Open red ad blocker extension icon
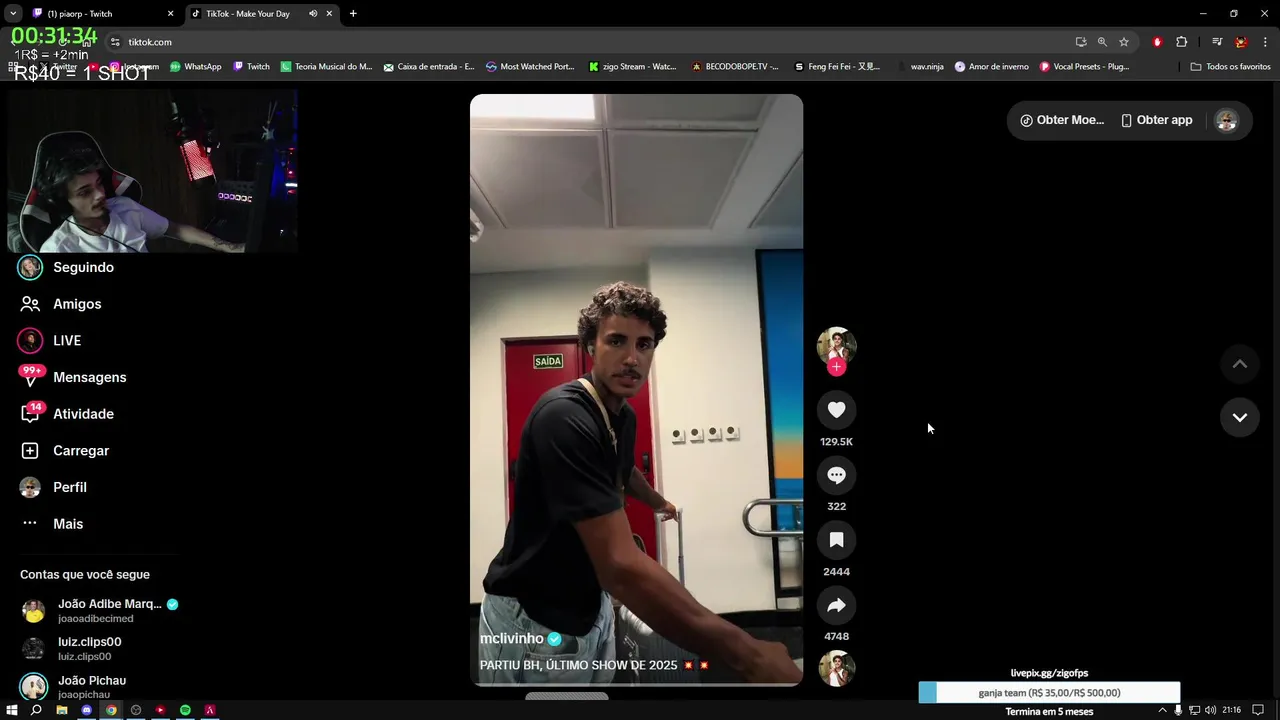 click(1157, 42)
